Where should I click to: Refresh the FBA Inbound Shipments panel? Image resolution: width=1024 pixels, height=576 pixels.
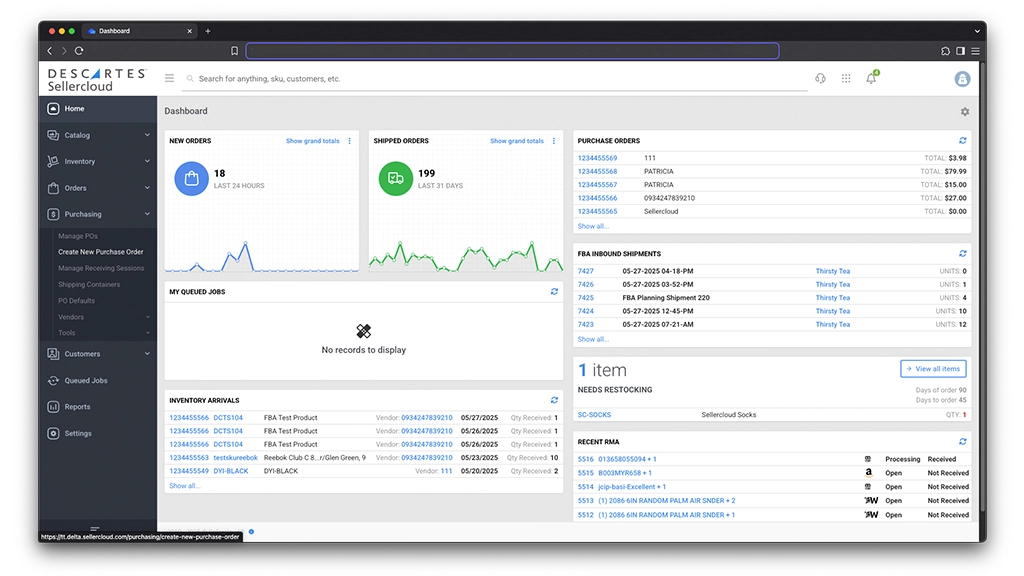(962, 253)
